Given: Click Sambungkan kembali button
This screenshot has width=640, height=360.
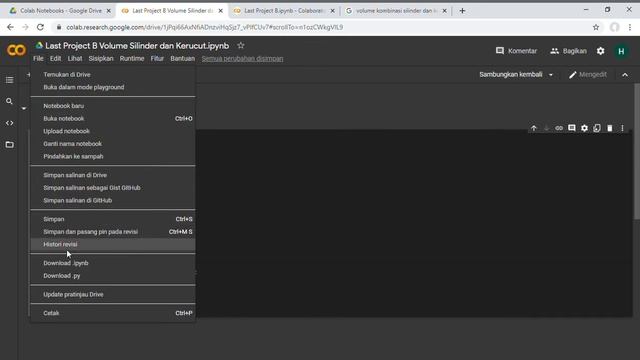Looking at the screenshot, I should click(x=511, y=75).
